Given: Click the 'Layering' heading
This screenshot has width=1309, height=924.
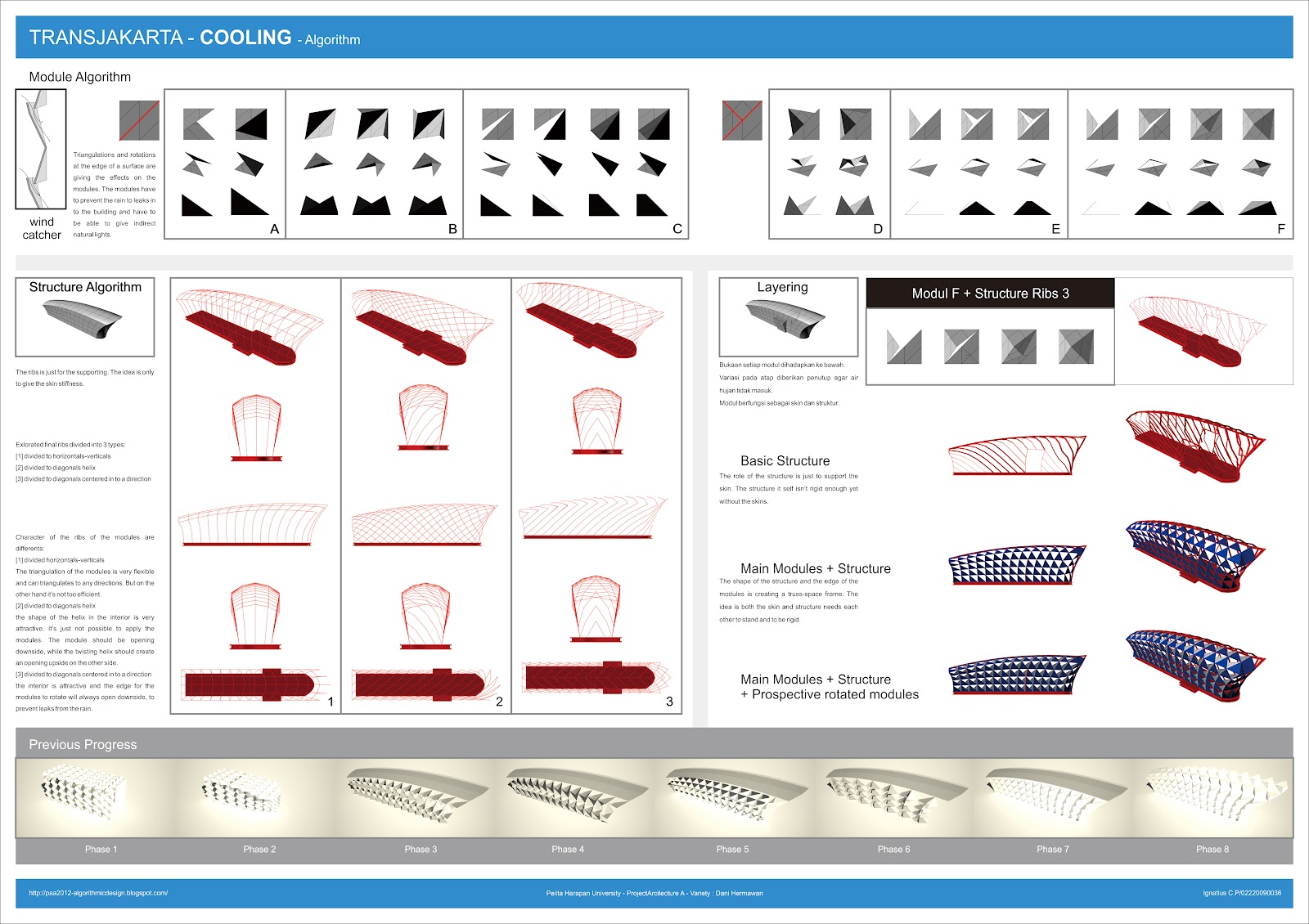Looking at the screenshot, I should coord(782,287).
